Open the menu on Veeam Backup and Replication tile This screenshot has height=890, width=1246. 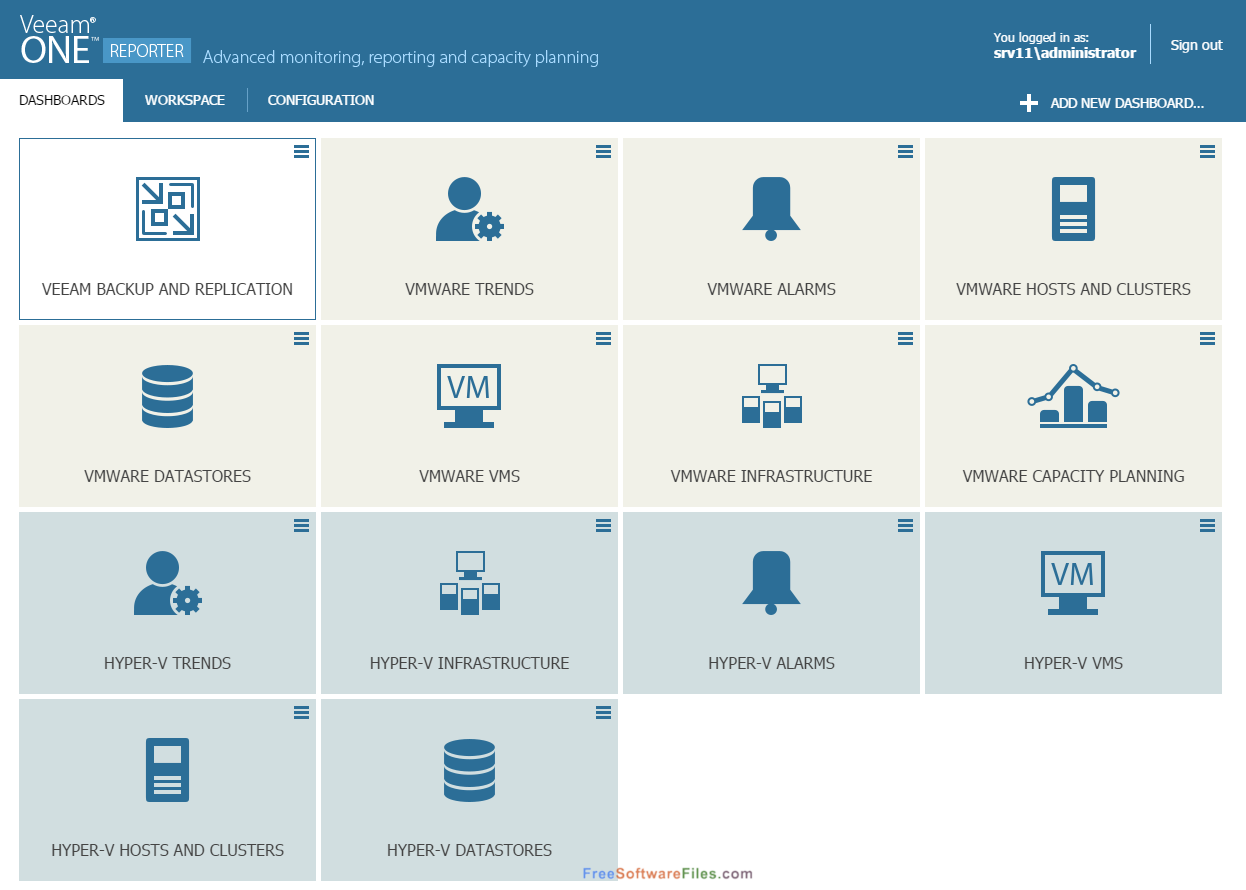click(301, 151)
